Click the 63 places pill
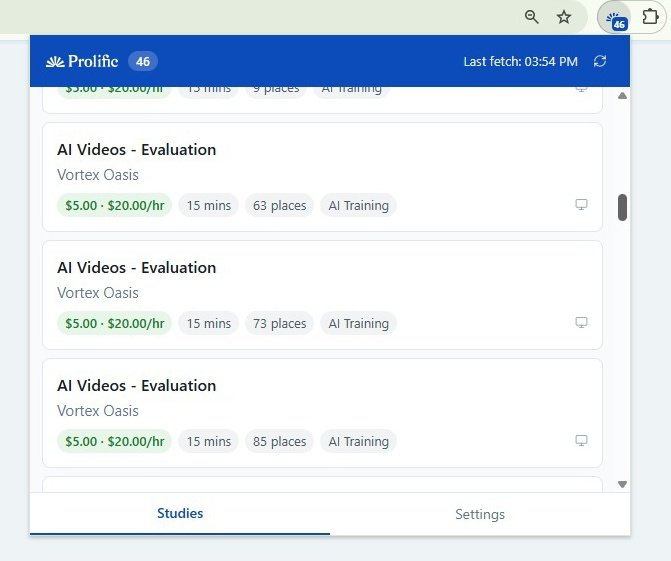Viewport: 671px width, 561px height. [279, 205]
